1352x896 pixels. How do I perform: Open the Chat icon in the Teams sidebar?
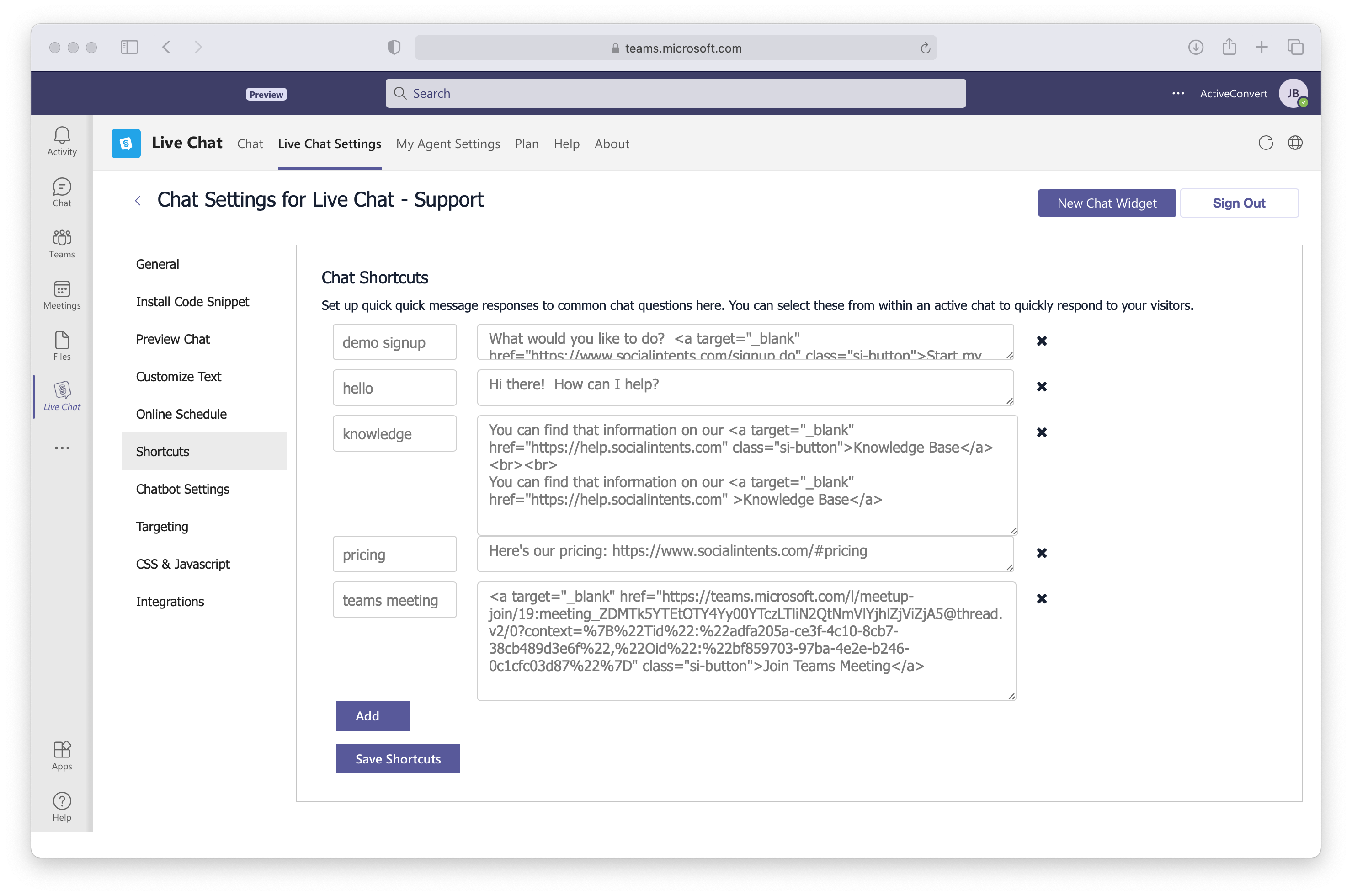(x=61, y=192)
